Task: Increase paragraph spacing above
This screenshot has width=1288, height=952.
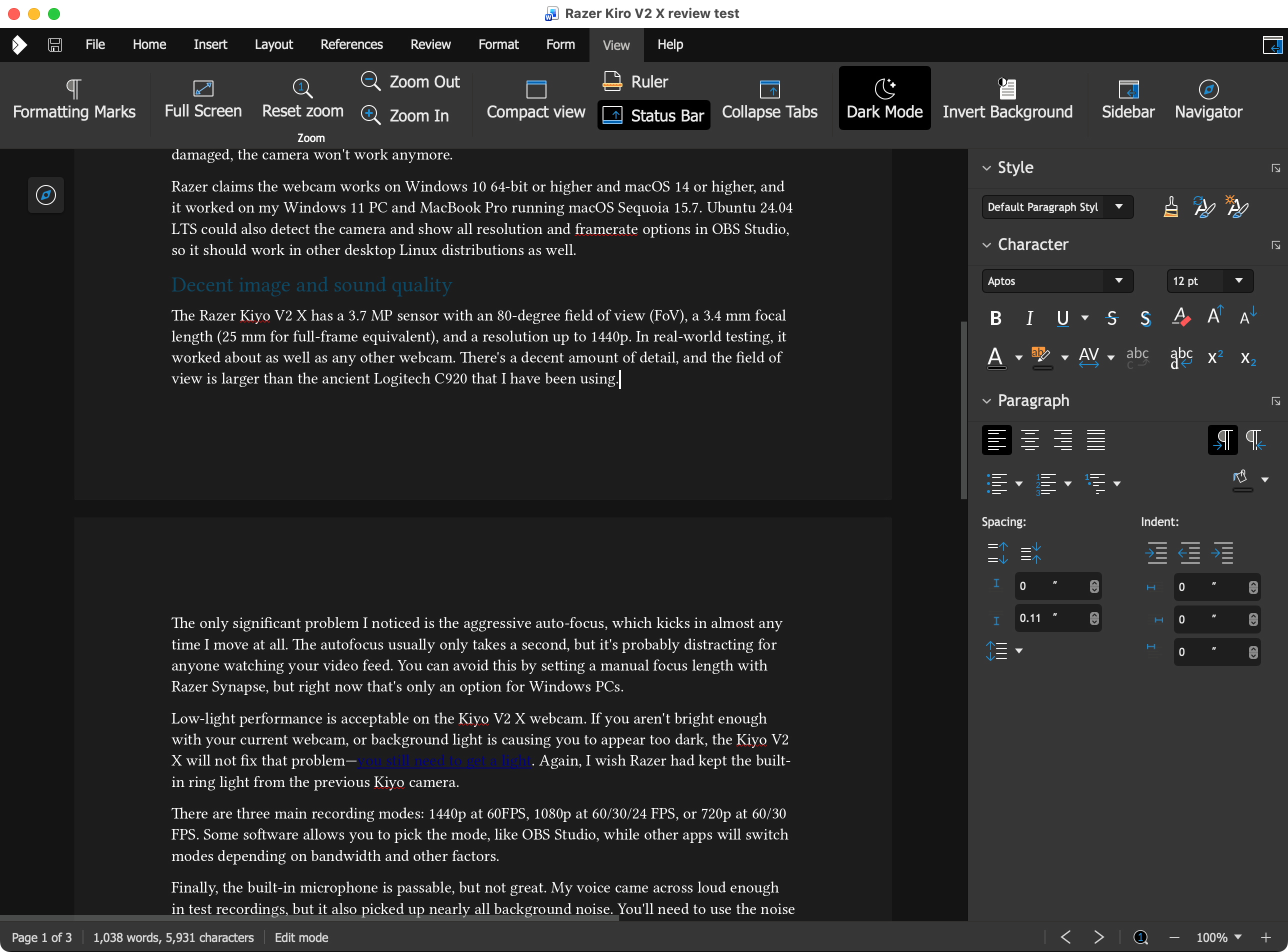Action: pos(997,552)
